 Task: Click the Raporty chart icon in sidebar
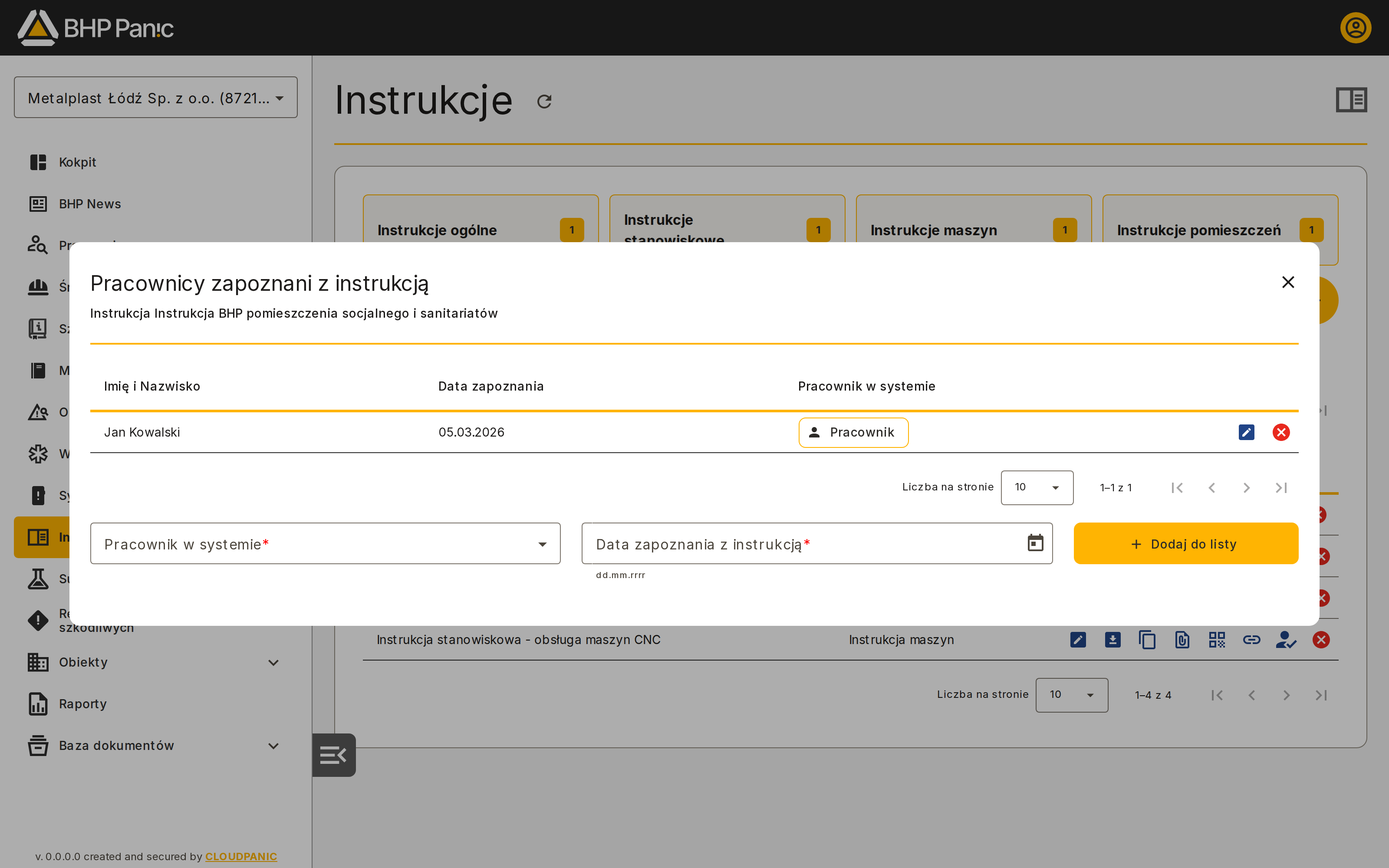[x=38, y=704]
